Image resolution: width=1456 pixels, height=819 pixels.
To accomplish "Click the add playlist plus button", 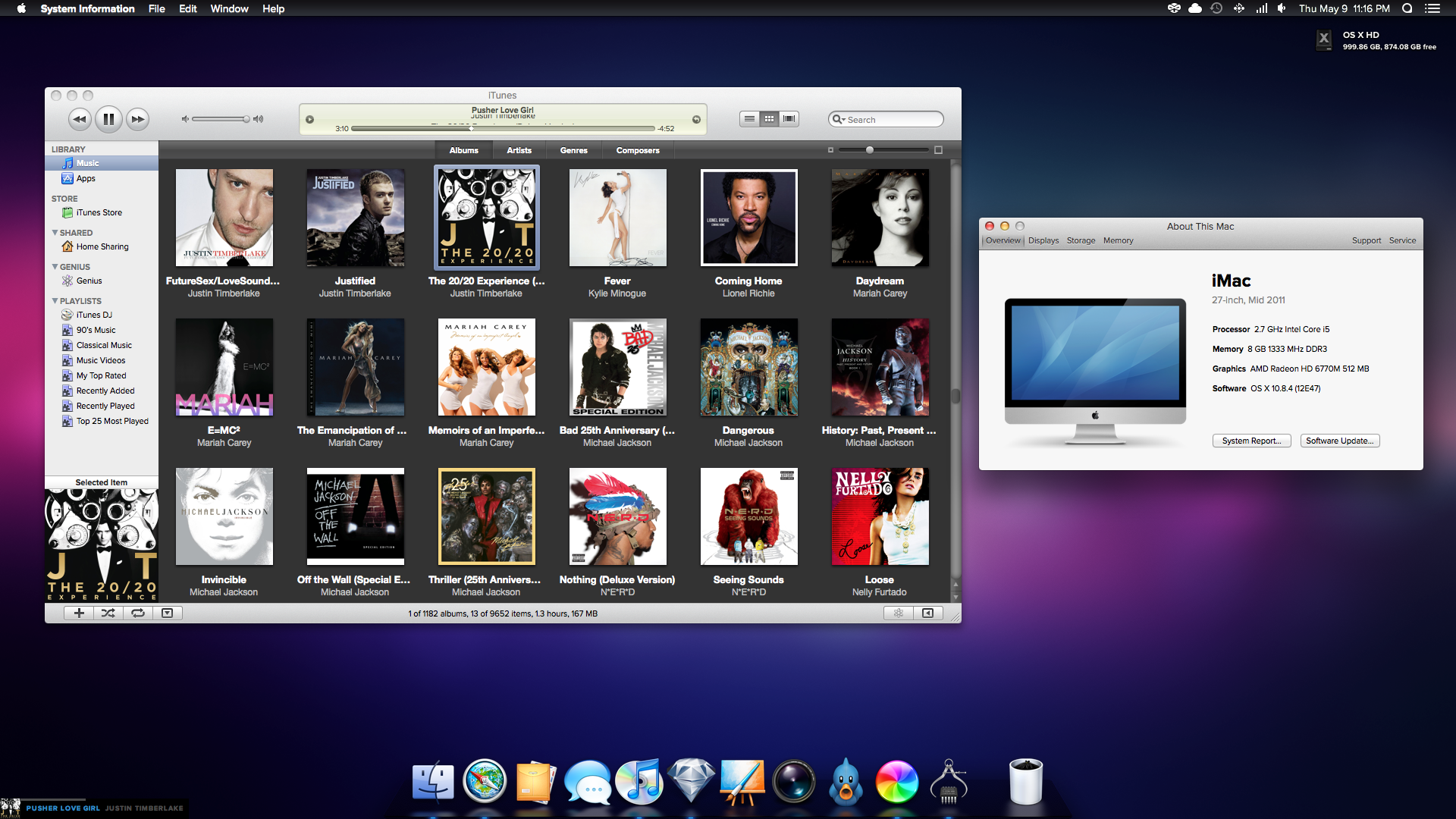I will (x=79, y=613).
